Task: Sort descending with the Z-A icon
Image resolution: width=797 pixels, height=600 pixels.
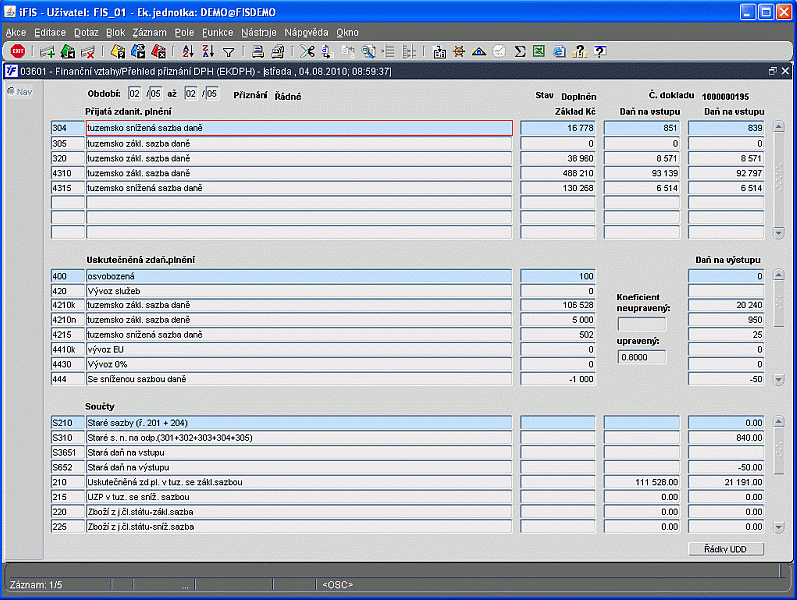Action: pos(208,51)
